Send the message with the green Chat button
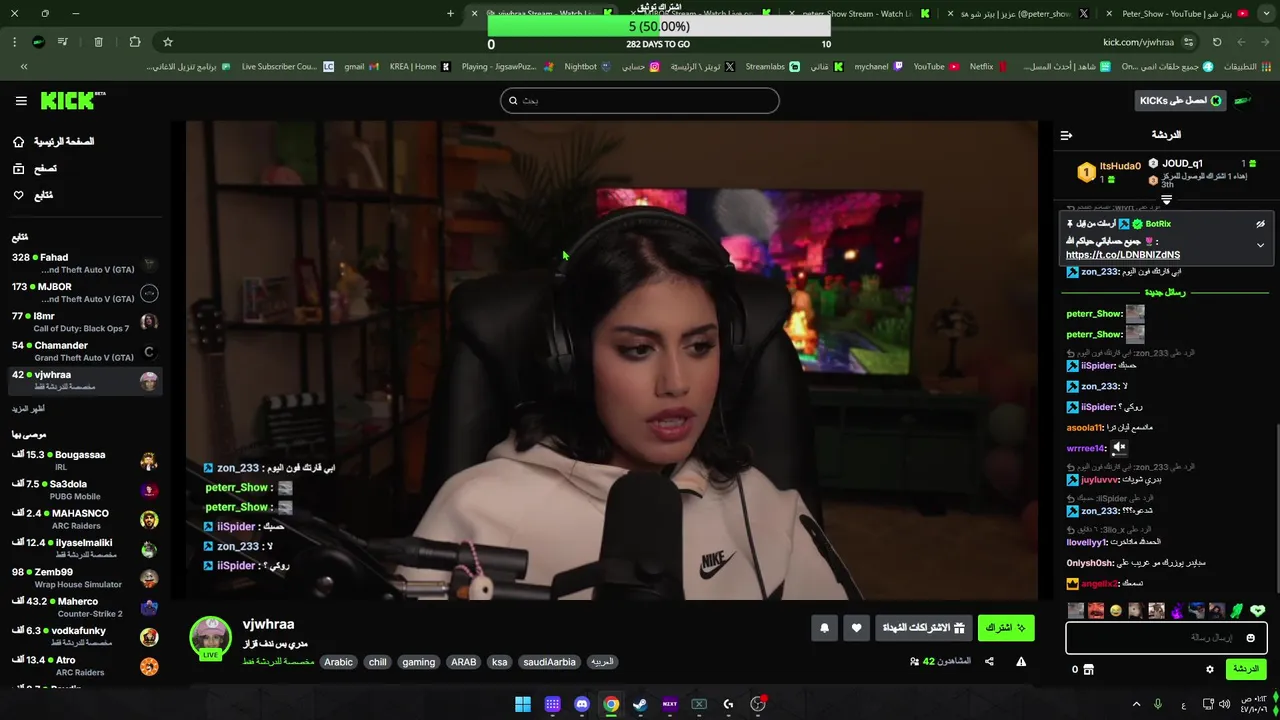This screenshot has width=1280, height=720. pyautogui.click(x=1245, y=669)
